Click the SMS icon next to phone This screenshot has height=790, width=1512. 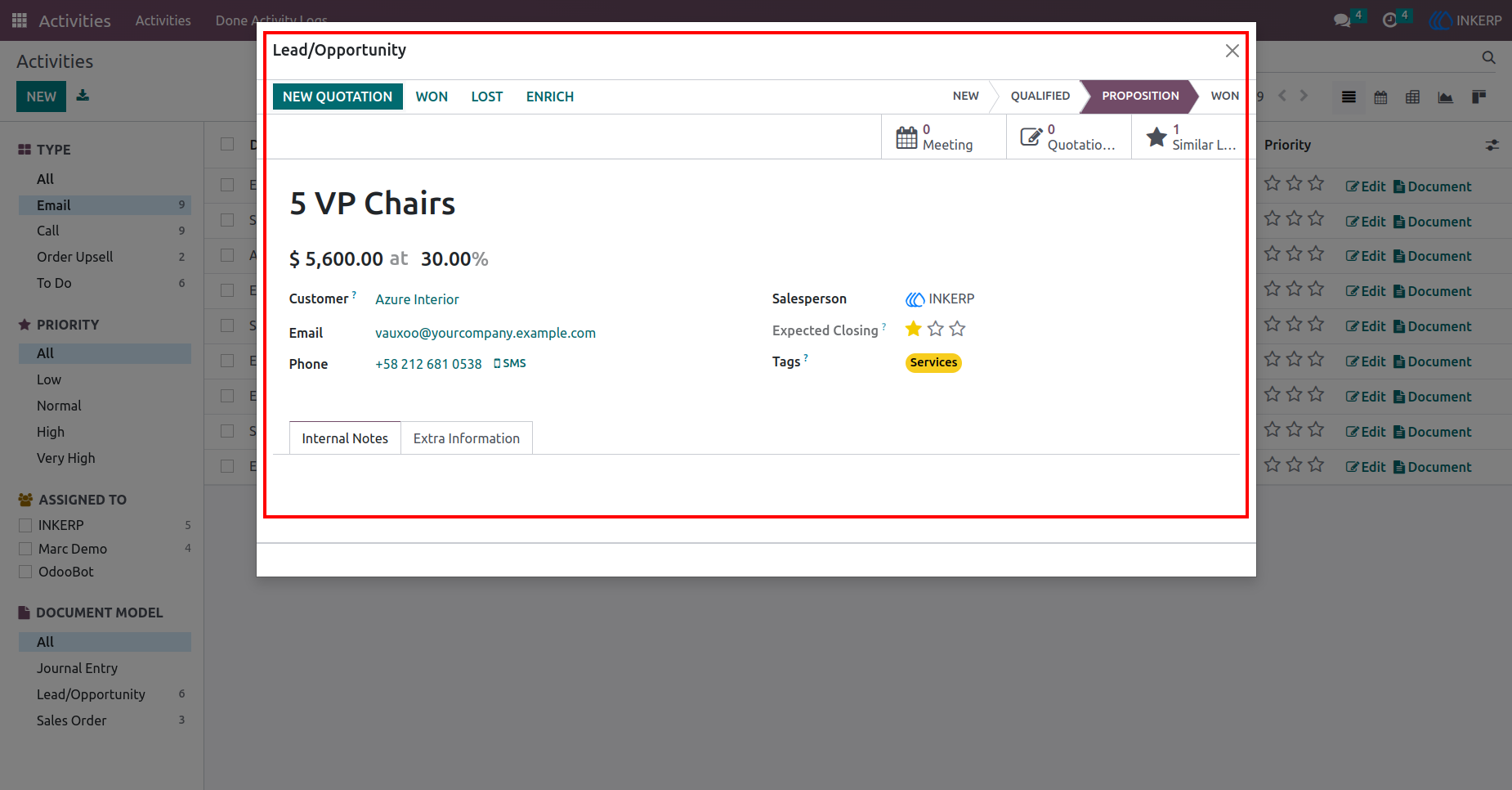pyautogui.click(x=510, y=363)
